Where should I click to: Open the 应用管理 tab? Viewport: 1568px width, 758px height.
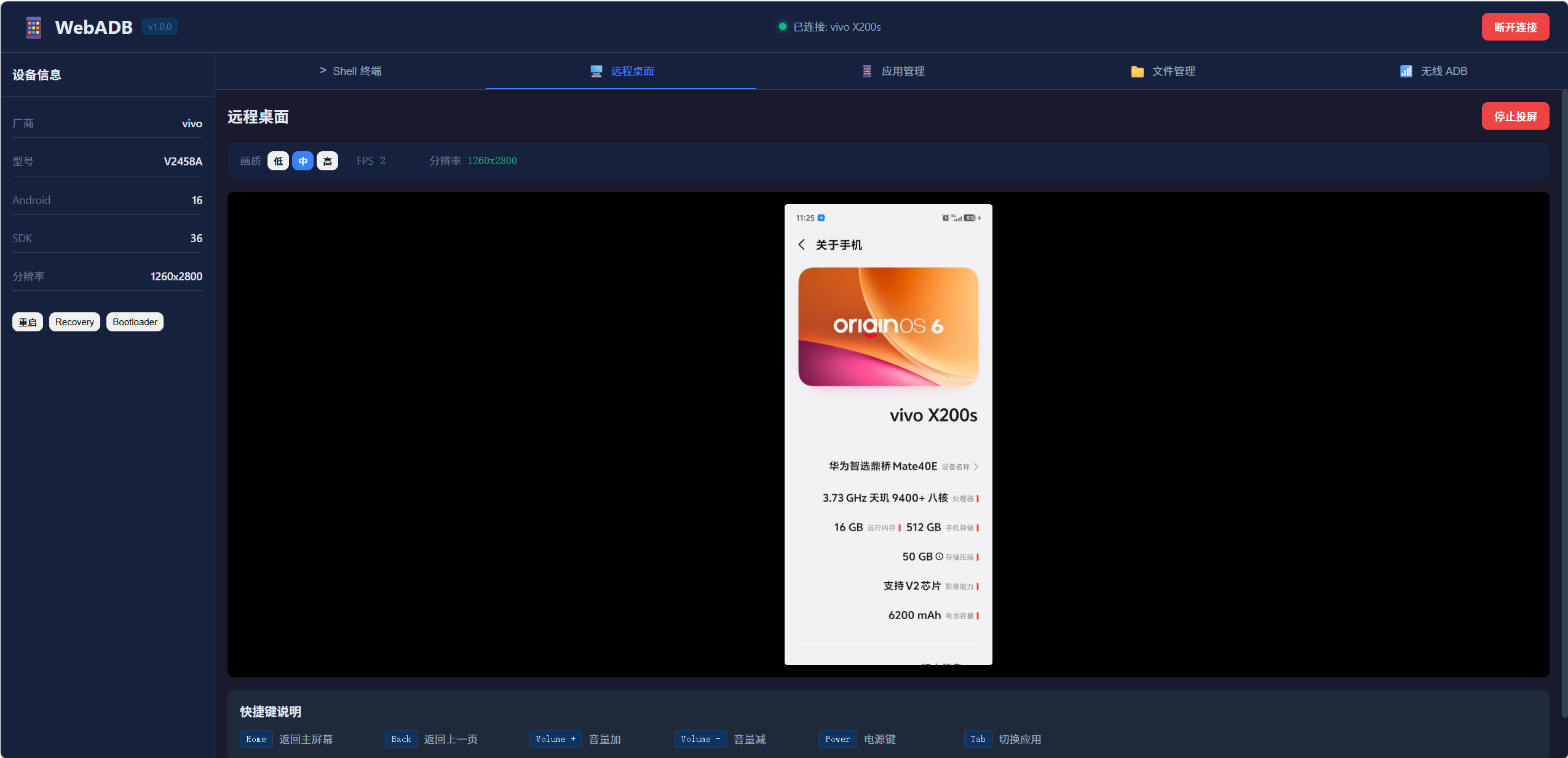(x=892, y=71)
